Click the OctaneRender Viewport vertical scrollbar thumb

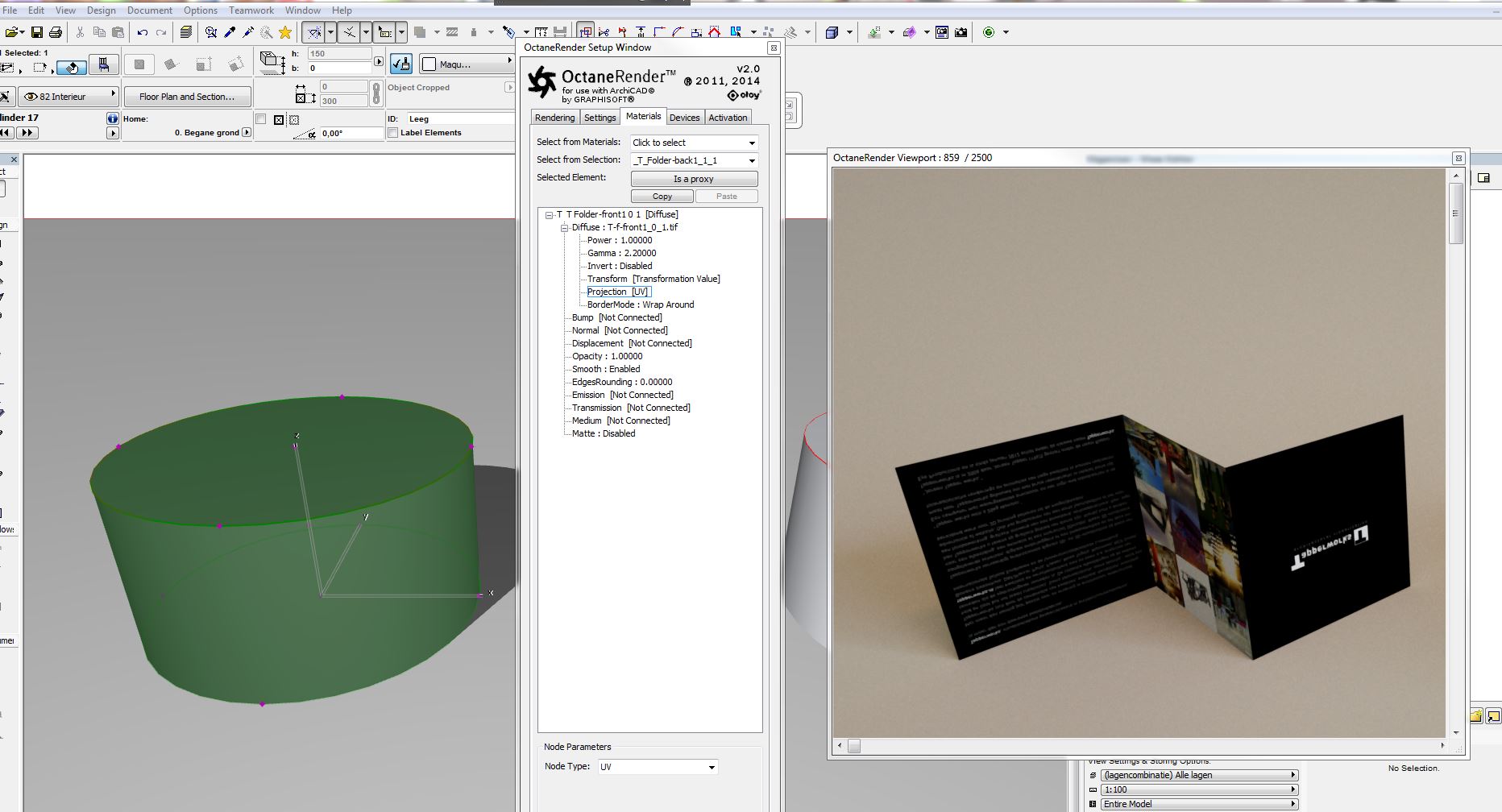click(1456, 213)
